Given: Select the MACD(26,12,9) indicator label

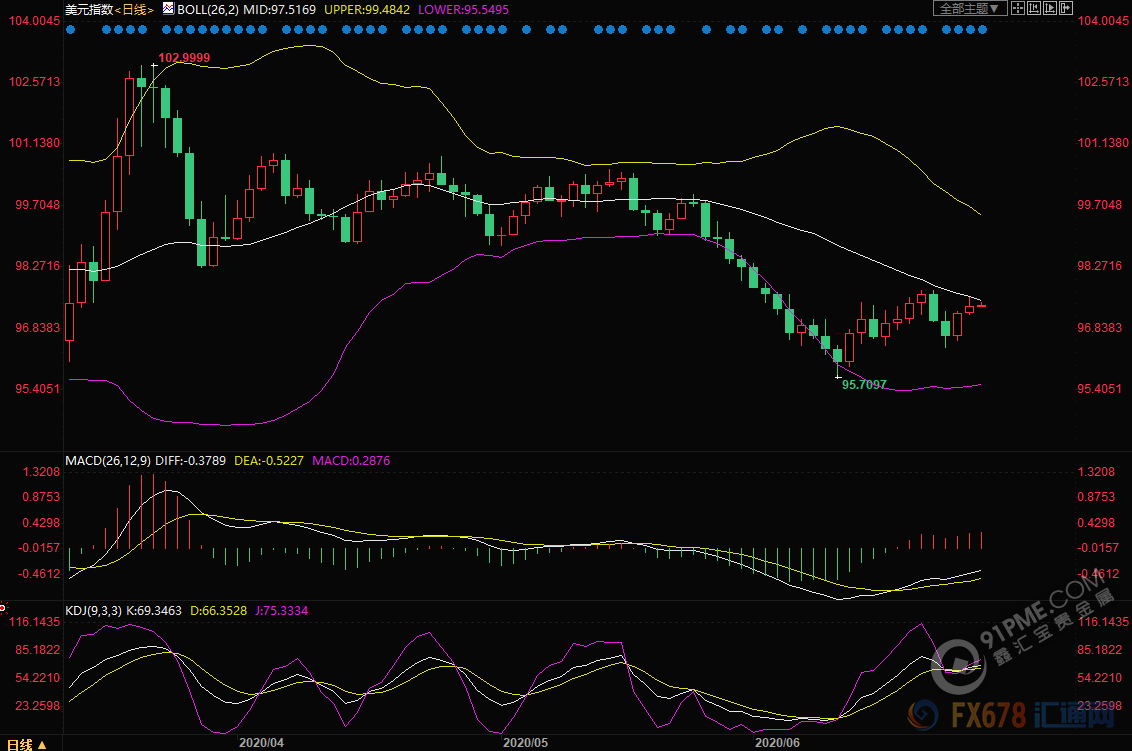Looking at the screenshot, I should click(x=108, y=461).
